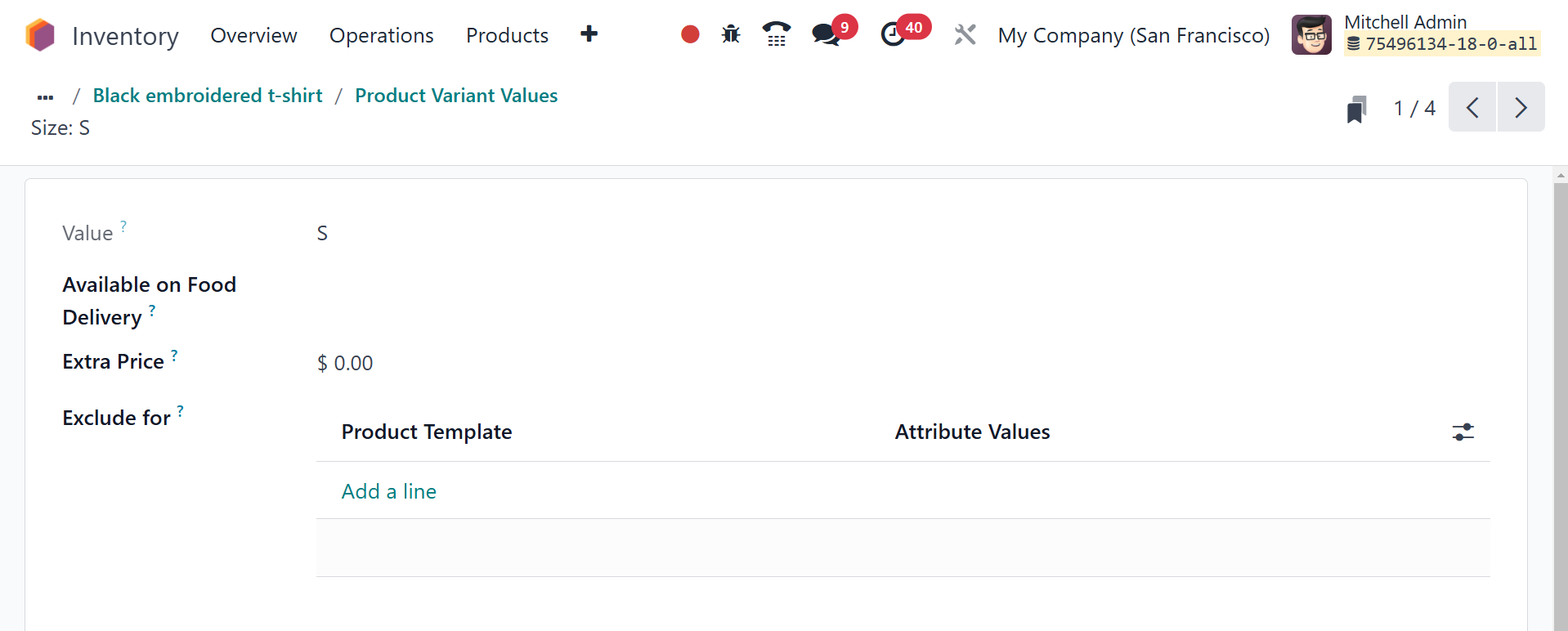Open the debug bug icon menu
This screenshot has height=631, width=1568.
(731, 34)
